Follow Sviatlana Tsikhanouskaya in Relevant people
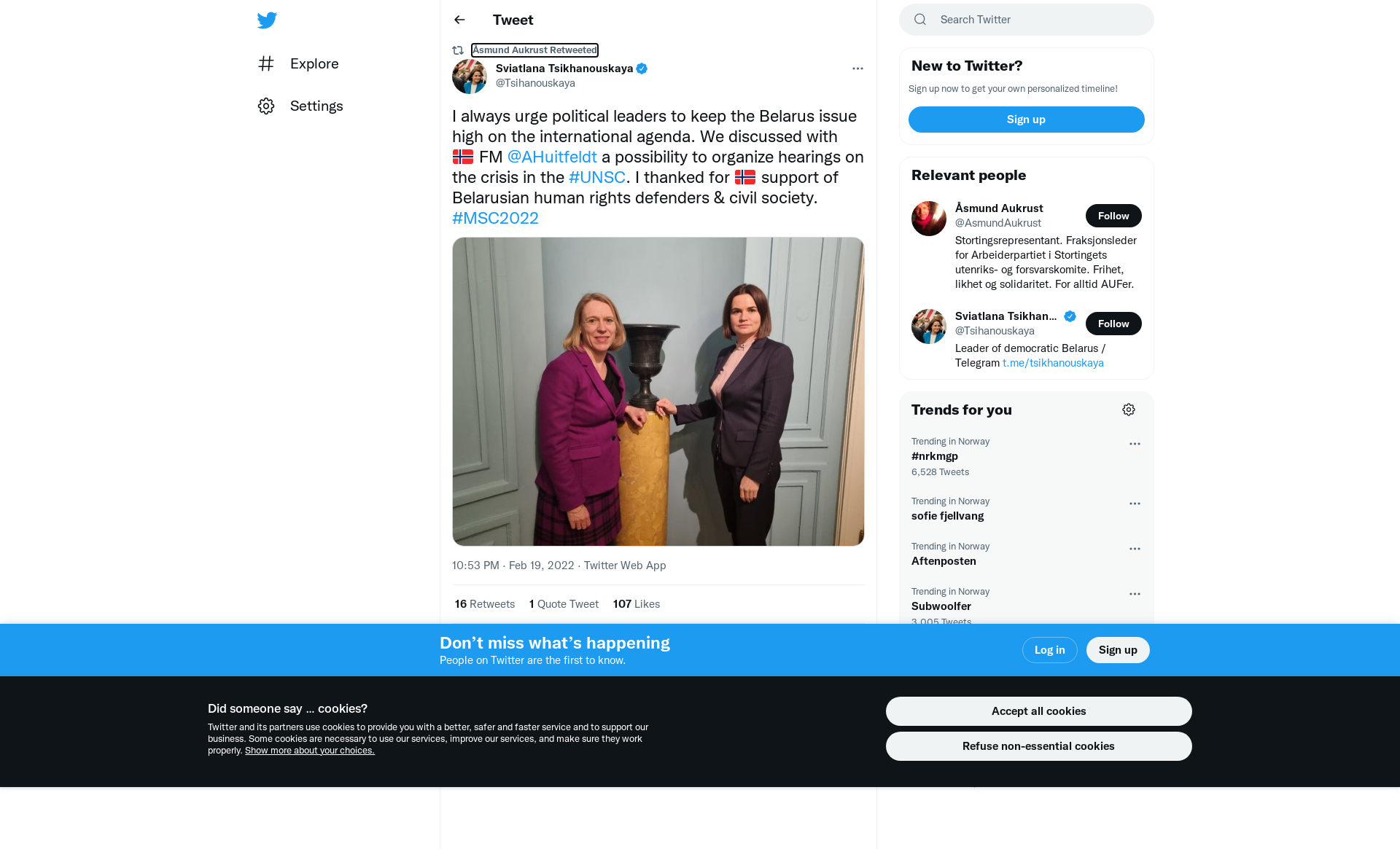The height and width of the screenshot is (849, 1400). click(1113, 324)
